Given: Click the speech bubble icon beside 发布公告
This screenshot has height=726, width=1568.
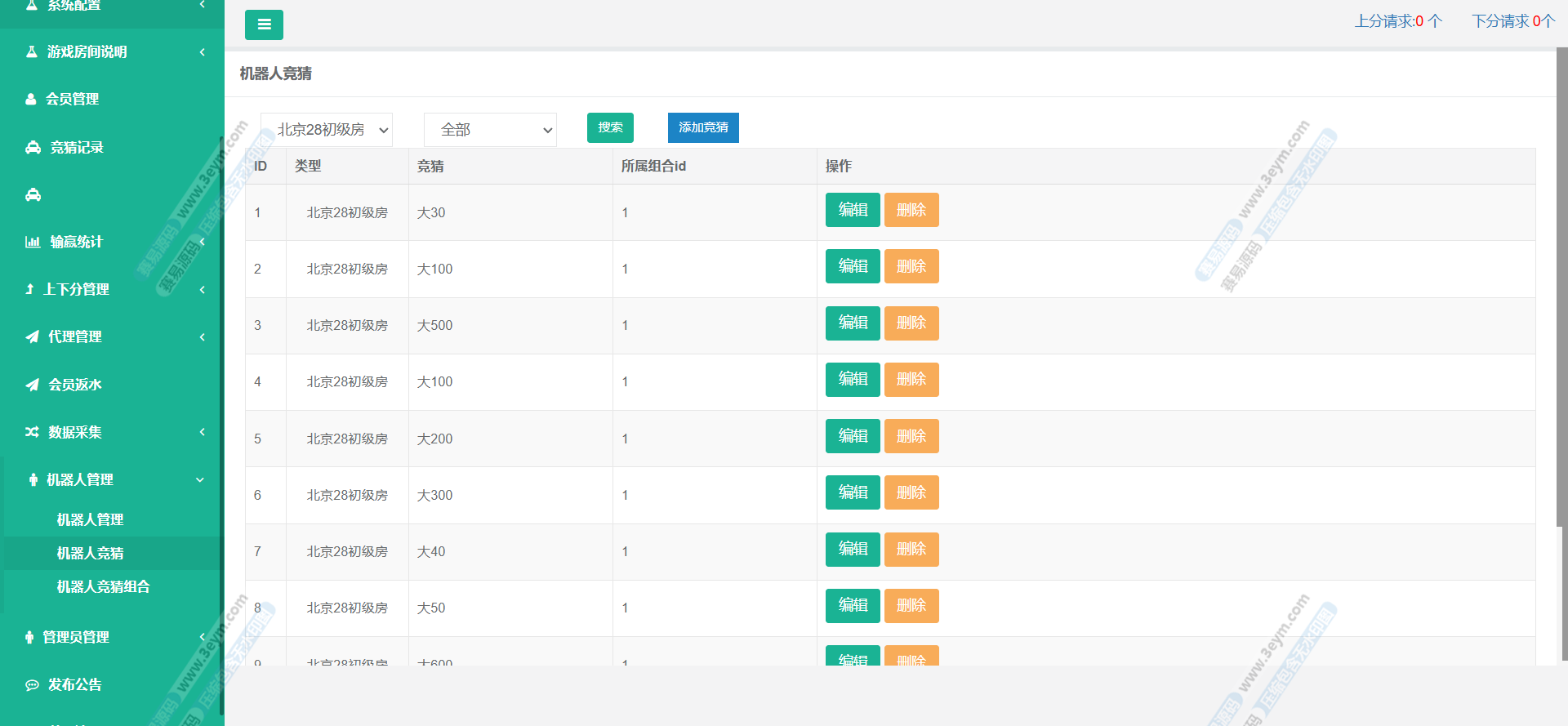Looking at the screenshot, I should pos(32,685).
